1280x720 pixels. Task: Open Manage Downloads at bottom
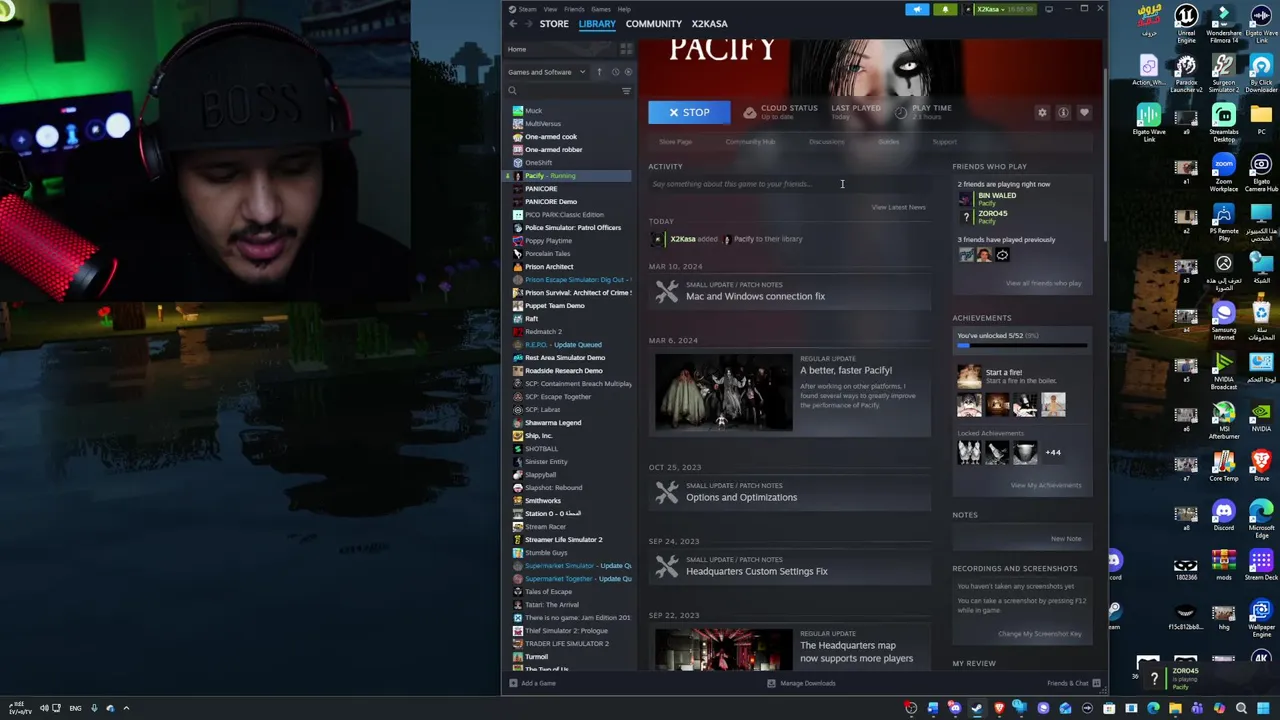click(801, 683)
